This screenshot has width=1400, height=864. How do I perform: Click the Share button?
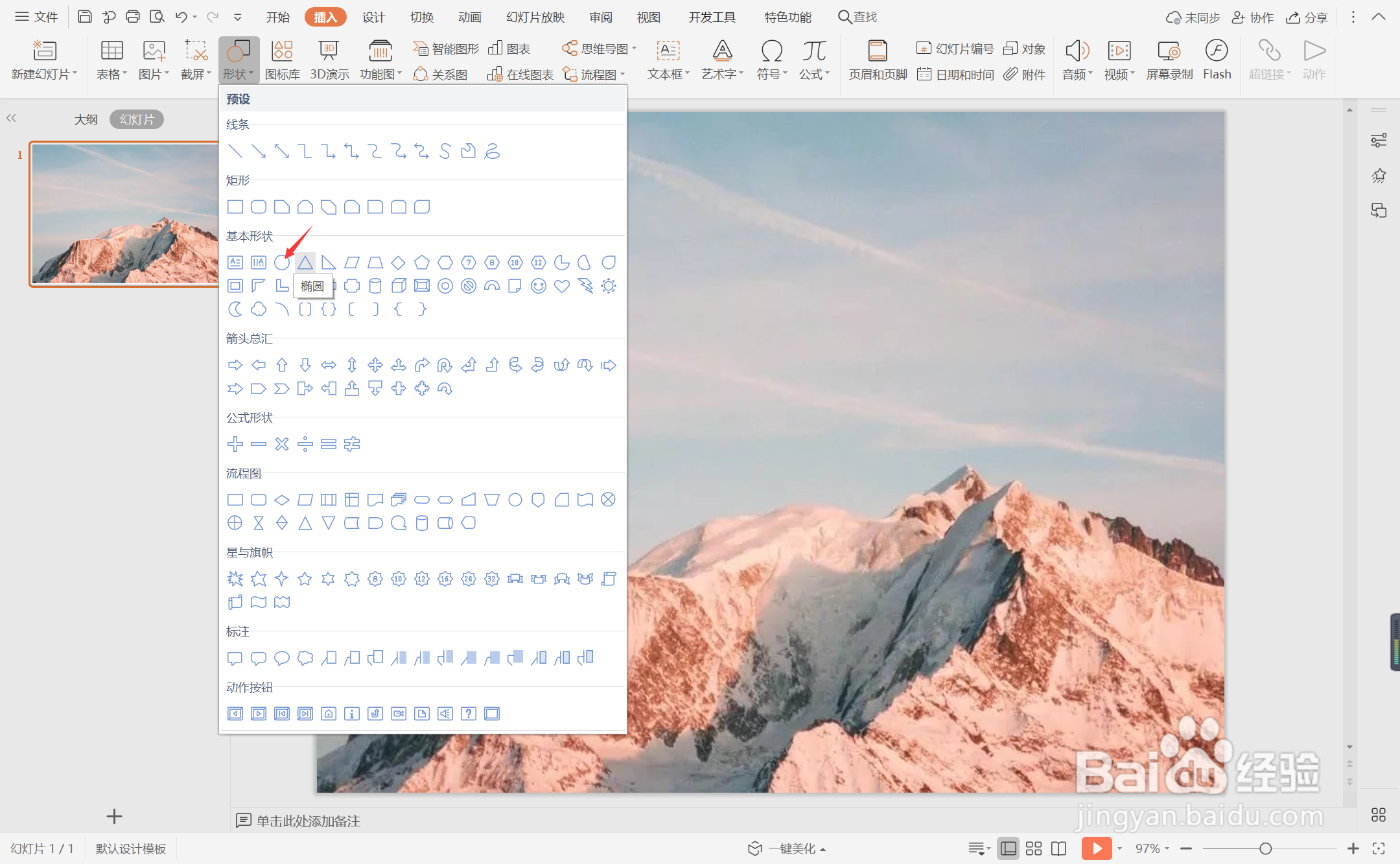click(x=1307, y=18)
